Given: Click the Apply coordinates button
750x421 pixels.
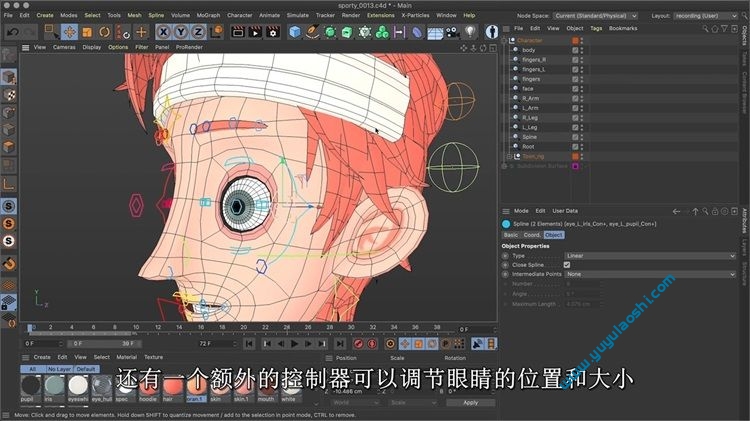Looking at the screenshot, I should (470, 403).
